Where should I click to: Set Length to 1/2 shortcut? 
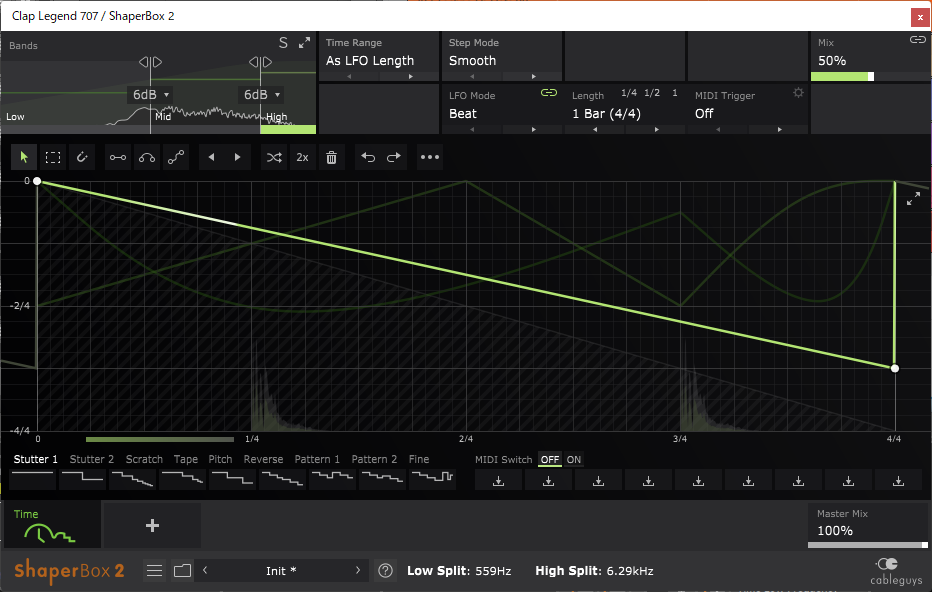(652, 93)
